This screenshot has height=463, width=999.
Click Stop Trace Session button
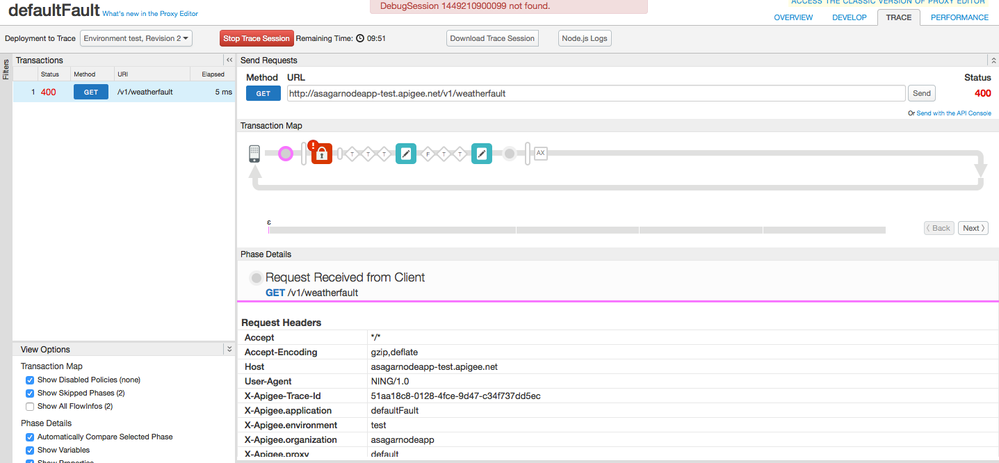pyautogui.click(x=257, y=38)
